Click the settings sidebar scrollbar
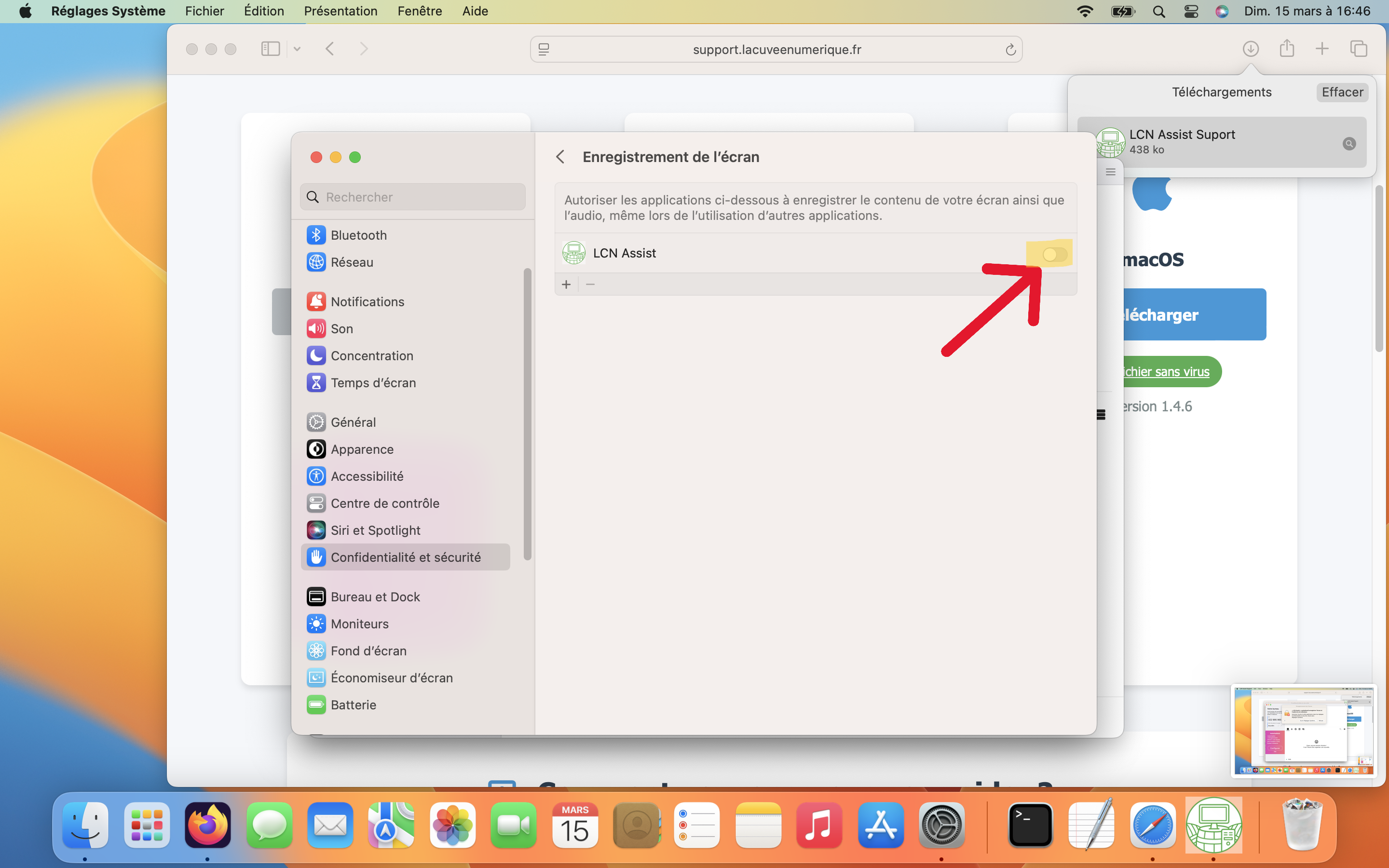 pos(528,413)
